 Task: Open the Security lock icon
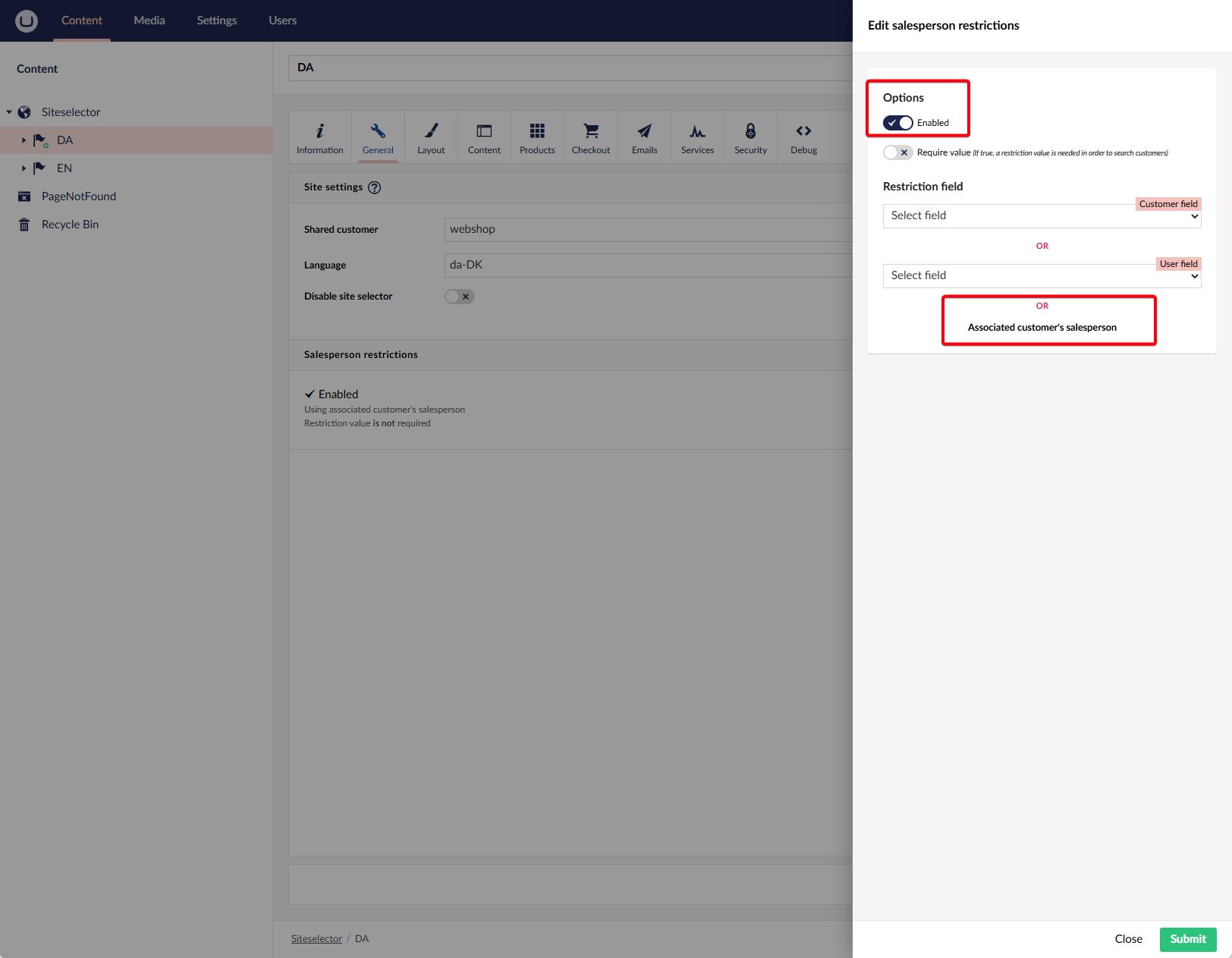pyautogui.click(x=750, y=131)
